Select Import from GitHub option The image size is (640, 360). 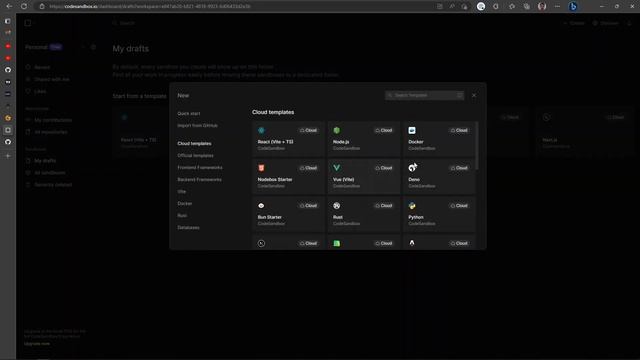(x=198, y=125)
